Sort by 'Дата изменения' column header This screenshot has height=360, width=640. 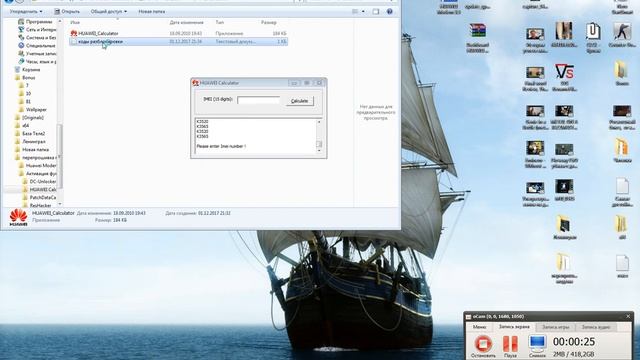click(x=186, y=22)
